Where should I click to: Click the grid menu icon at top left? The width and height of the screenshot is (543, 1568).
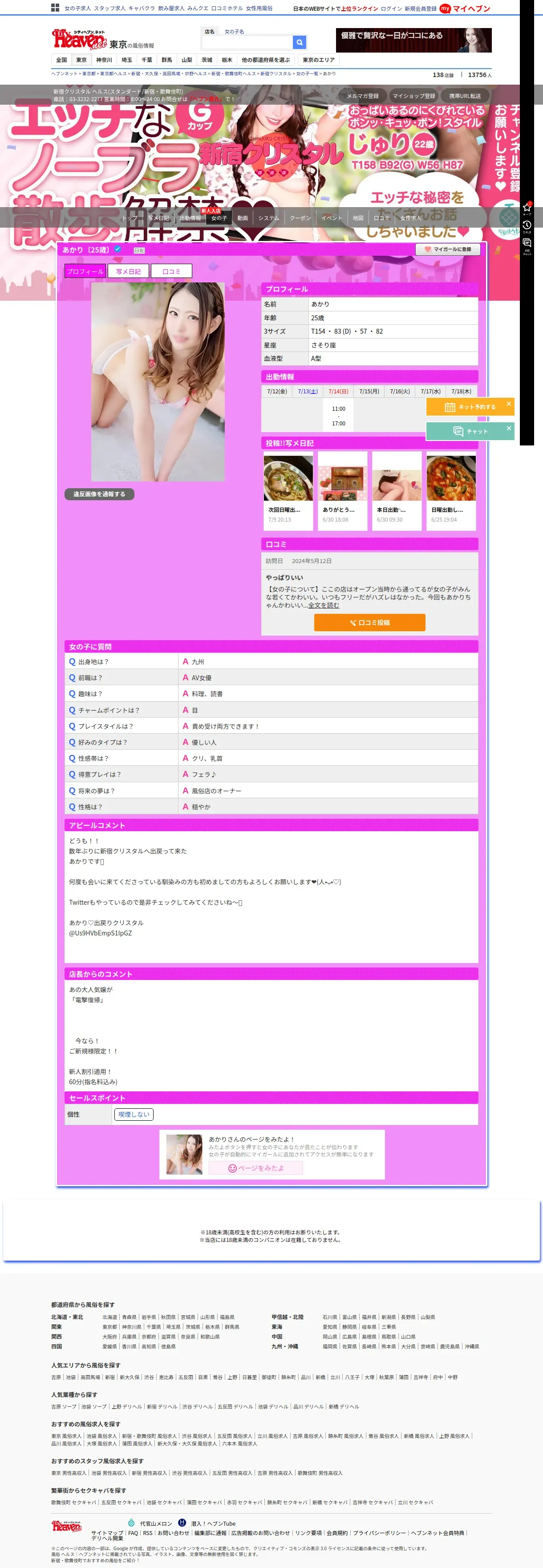tap(55, 8)
